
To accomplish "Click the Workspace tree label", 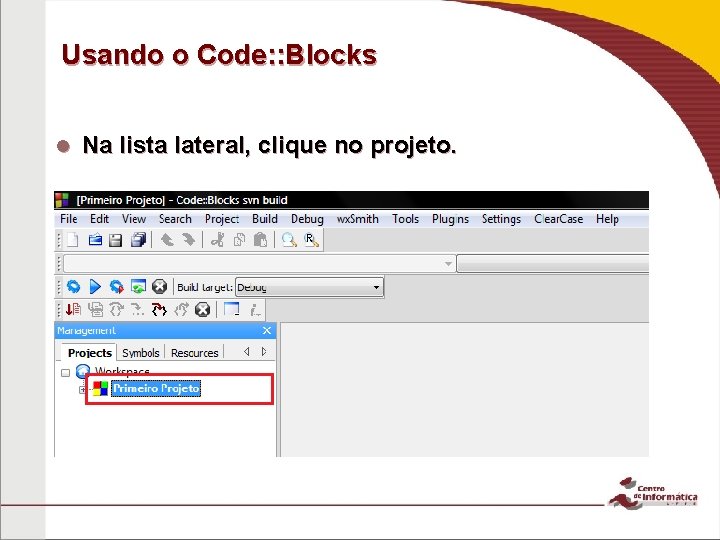I will click(122, 370).
